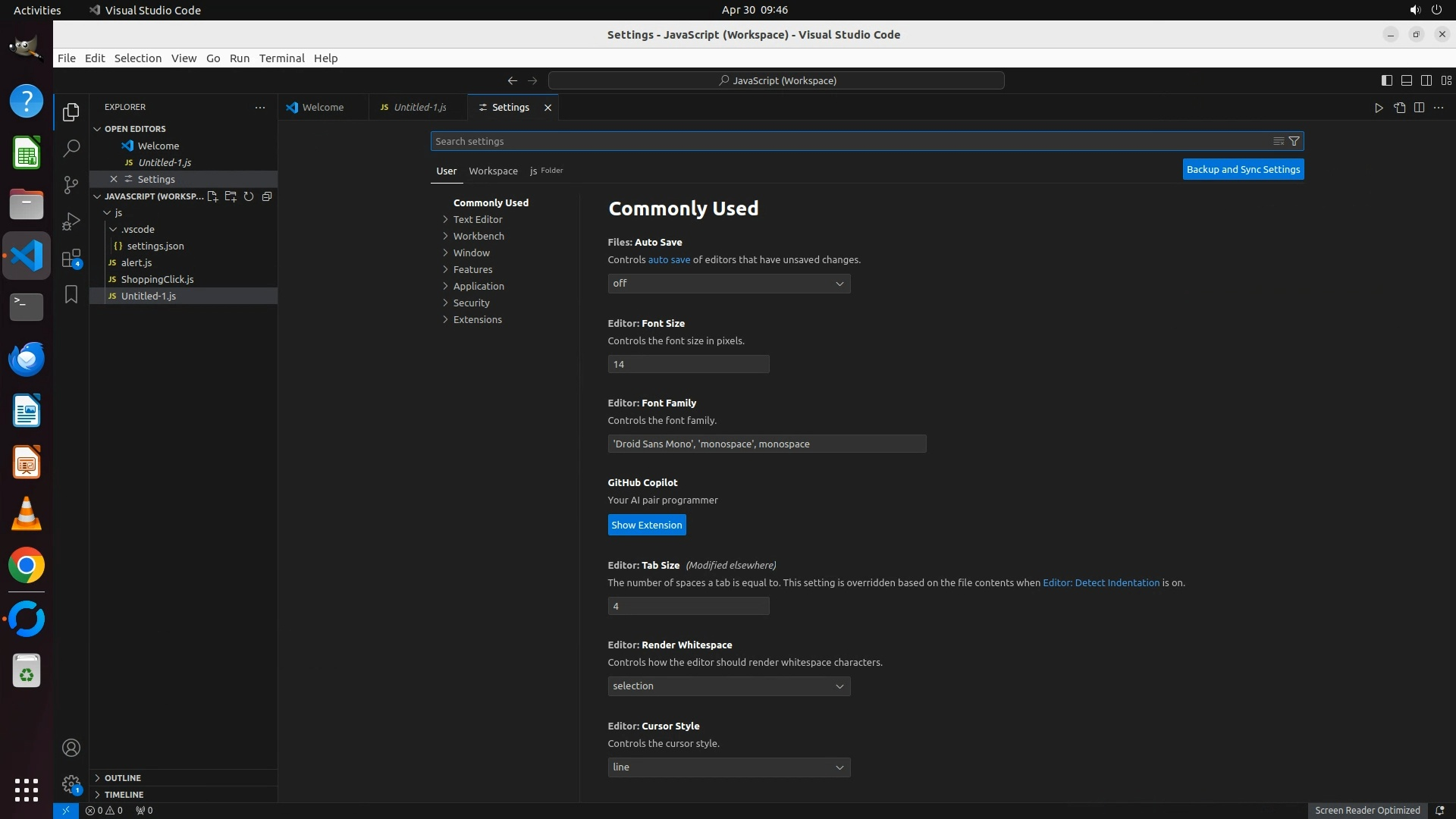Open the Search view in activity bar
This screenshot has width=1456, height=819.
pyautogui.click(x=71, y=148)
